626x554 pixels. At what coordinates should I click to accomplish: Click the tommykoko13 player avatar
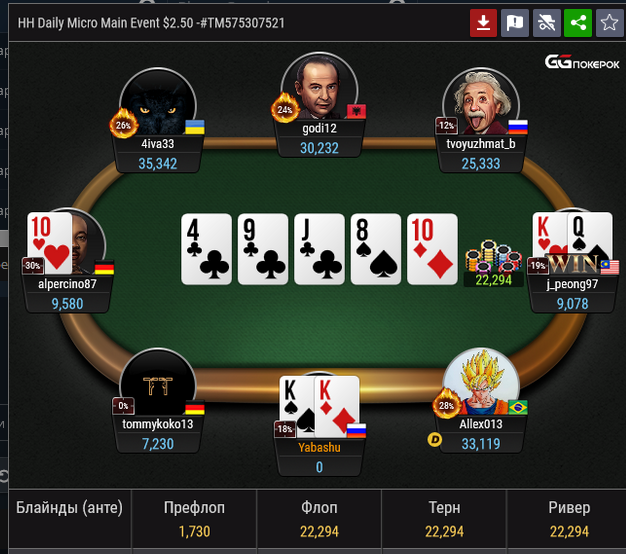[x=158, y=382]
